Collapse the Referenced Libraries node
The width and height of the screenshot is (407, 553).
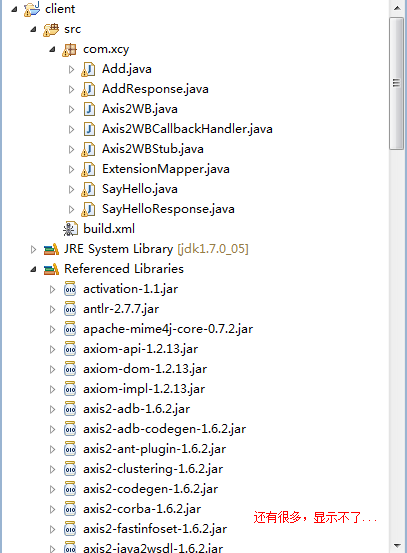coord(33,270)
